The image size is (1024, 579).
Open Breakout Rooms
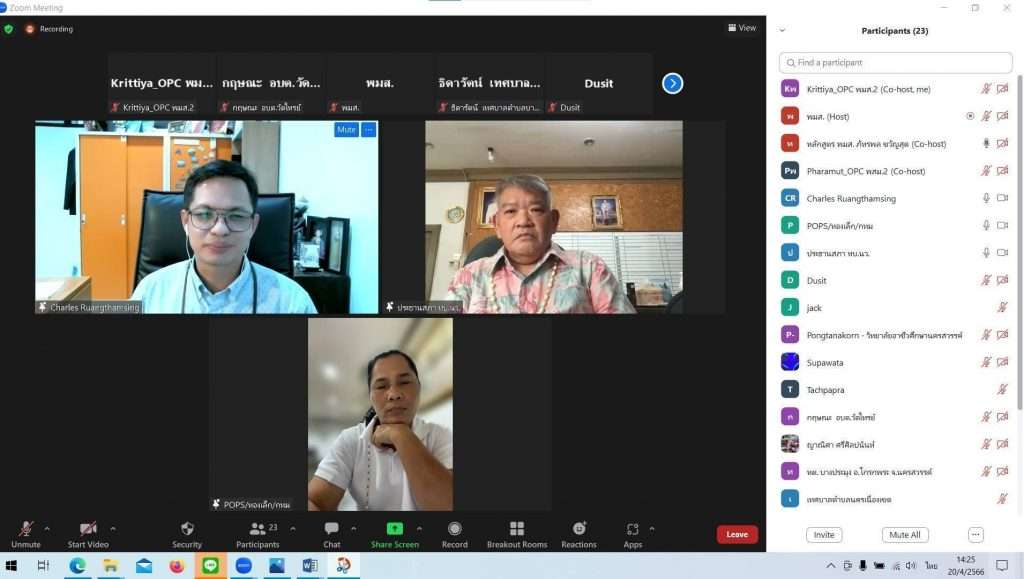[517, 529]
